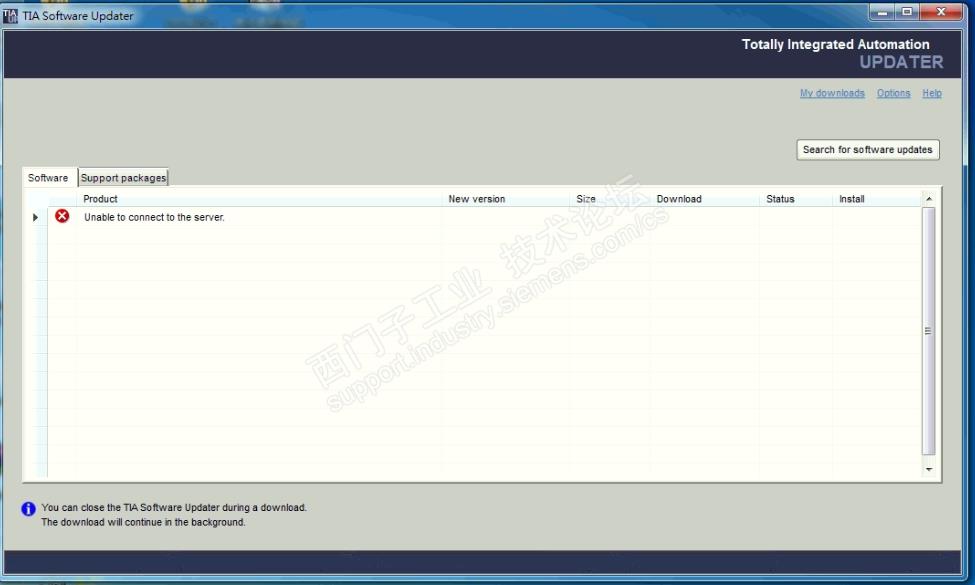975x585 pixels.
Task: Click the TIA Software Updater title icon
Action: point(10,16)
